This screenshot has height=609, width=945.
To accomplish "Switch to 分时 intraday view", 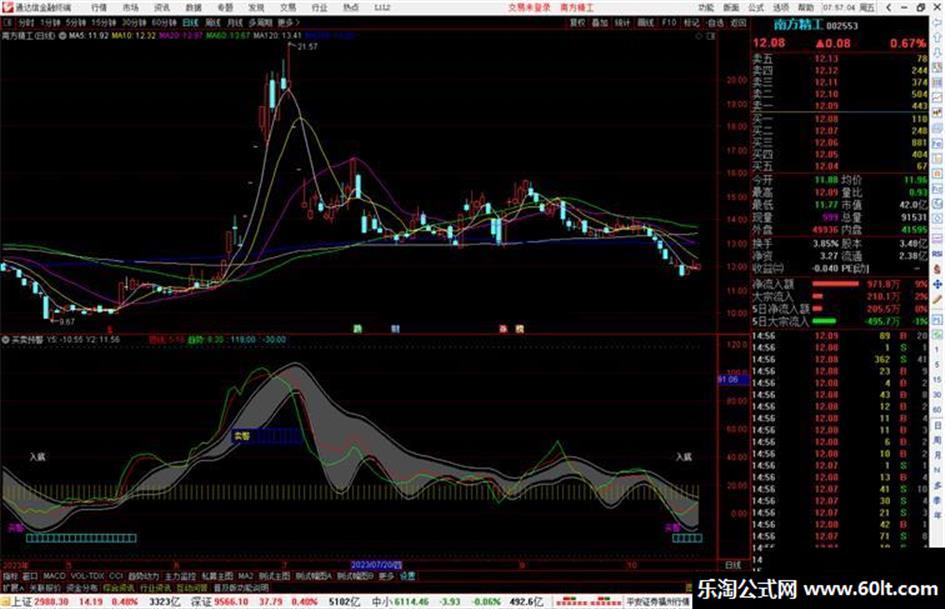I will (x=25, y=22).
